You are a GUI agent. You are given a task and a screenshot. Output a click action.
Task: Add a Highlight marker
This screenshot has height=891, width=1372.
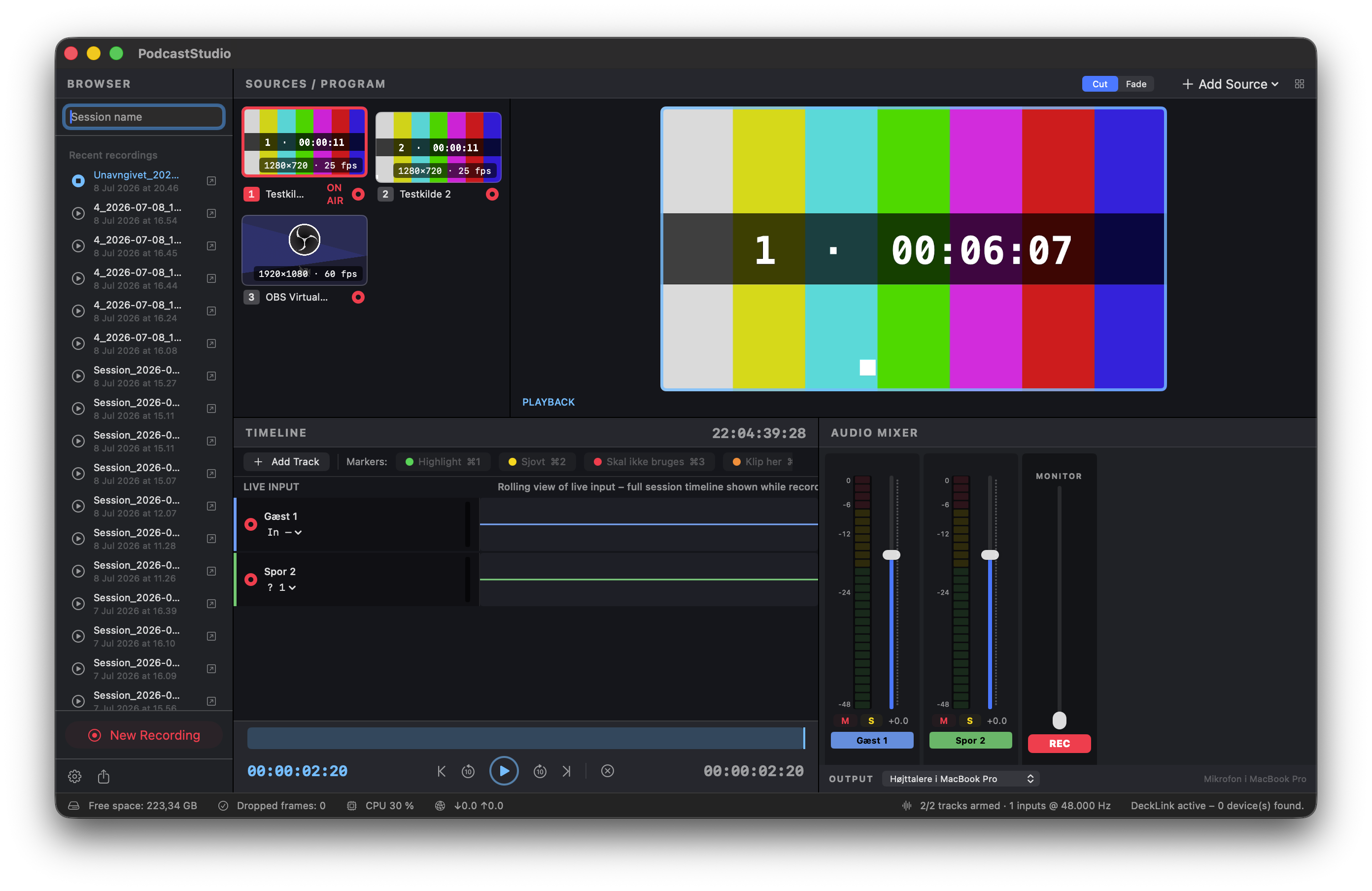pyautogui.click(x=443, y=462)
